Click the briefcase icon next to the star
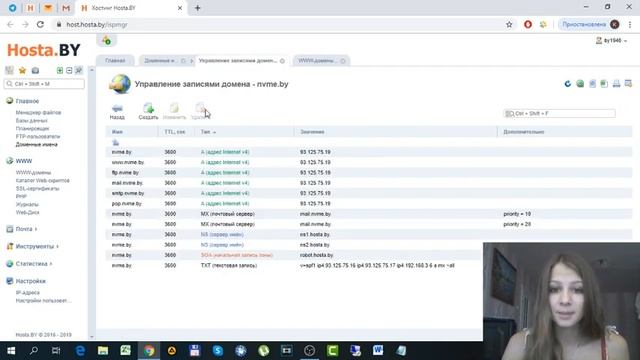This screenshot has width=640, height=360. [x=36, y=71]
